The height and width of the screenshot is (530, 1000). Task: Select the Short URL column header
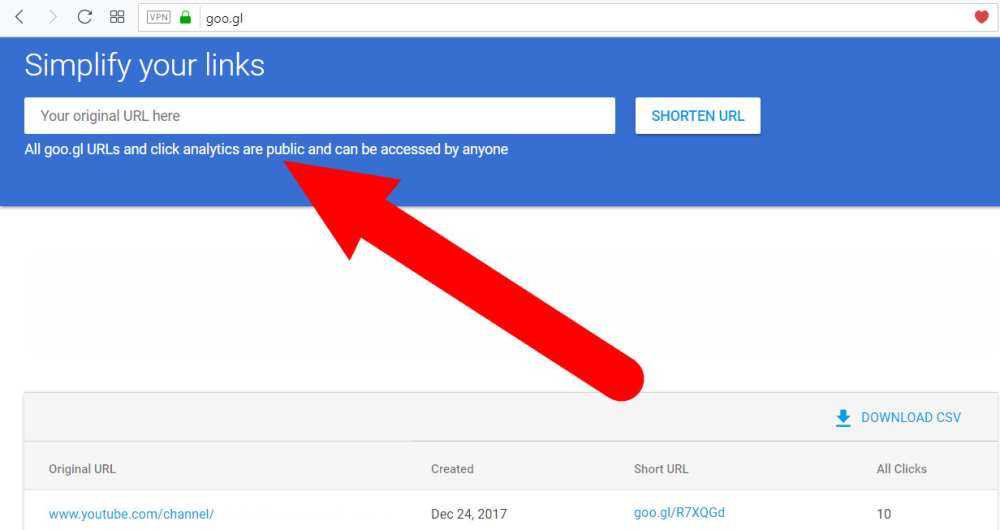pyautogui.click(x=661, y=469)
